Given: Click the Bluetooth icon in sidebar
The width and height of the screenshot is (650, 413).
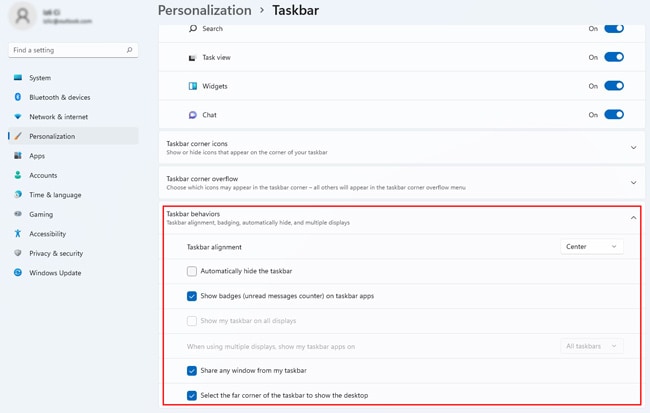Looking at the screenshot, I should click(17, 97).
